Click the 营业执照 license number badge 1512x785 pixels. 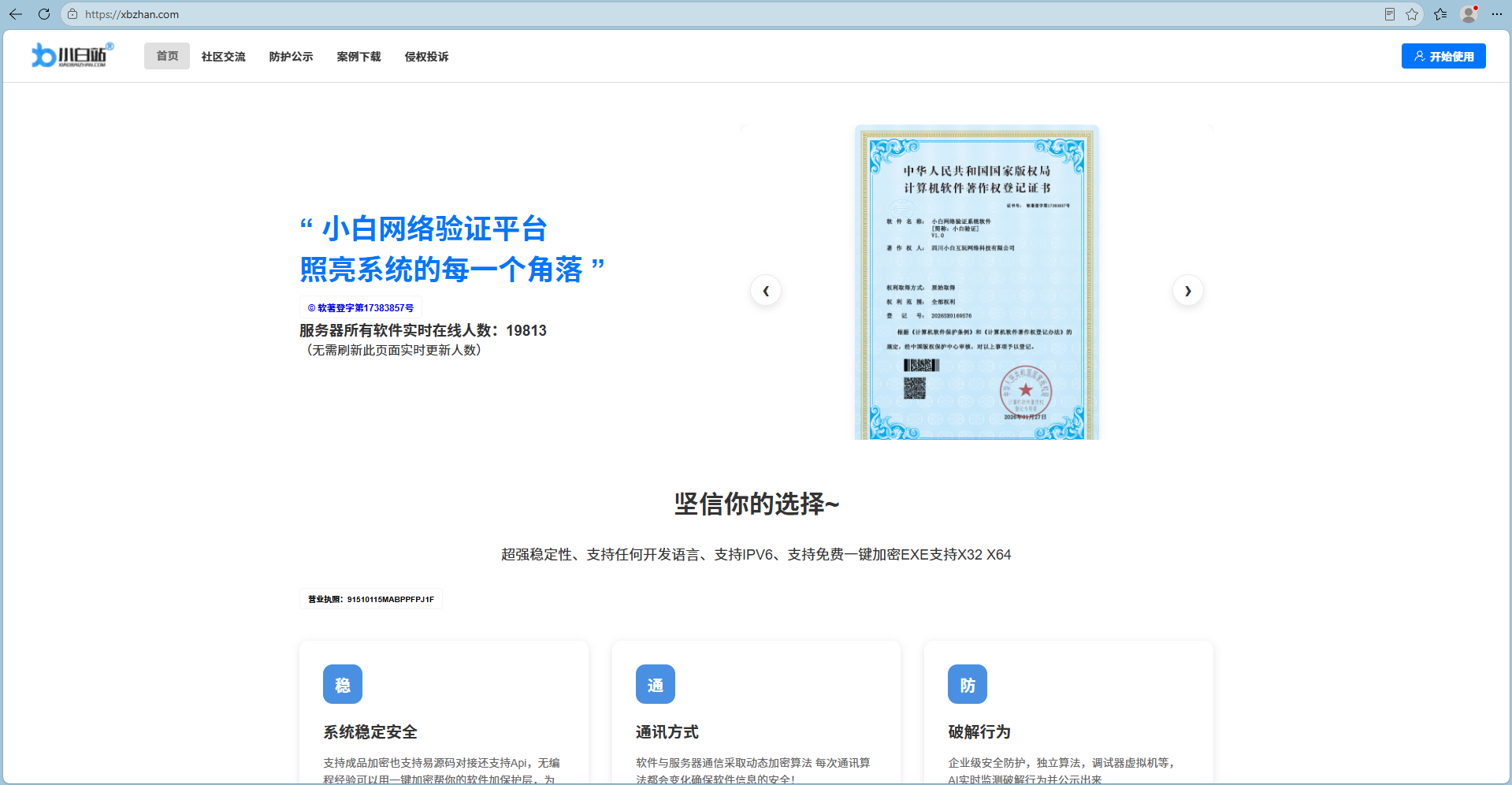click(371, 599)
